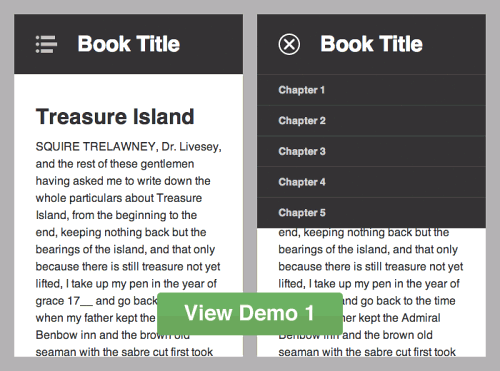This screenshot has height=371, width=500.
Task: Go to Chapter 5 in the menu
Action: click(x=371, y=213)
